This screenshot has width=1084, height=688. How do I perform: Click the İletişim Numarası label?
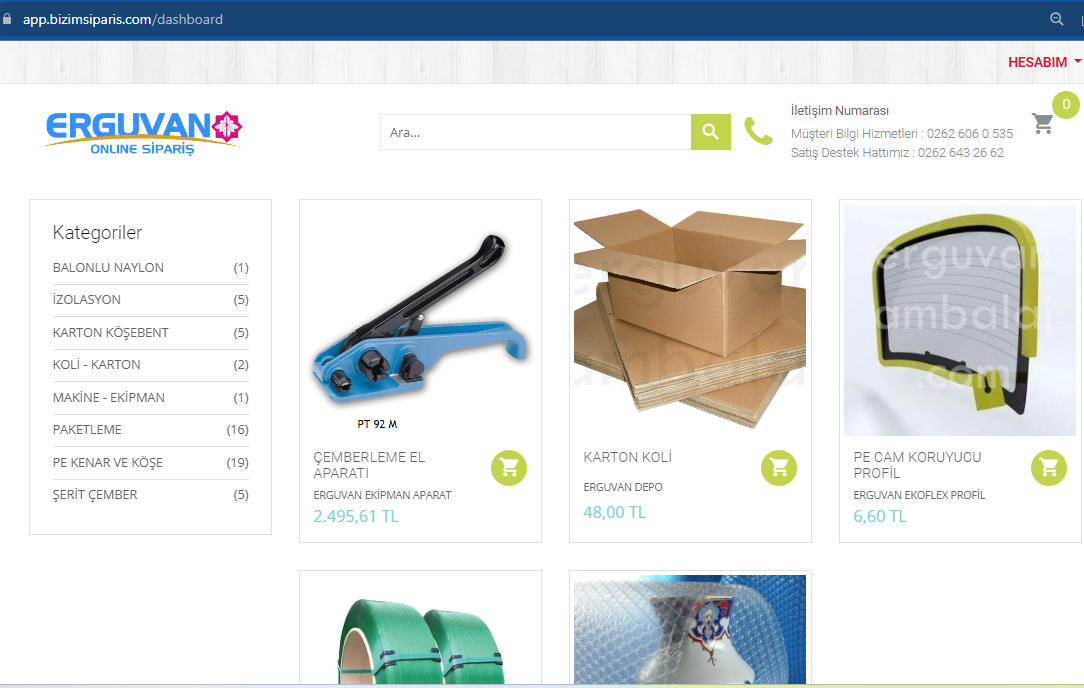click(839, 111)
